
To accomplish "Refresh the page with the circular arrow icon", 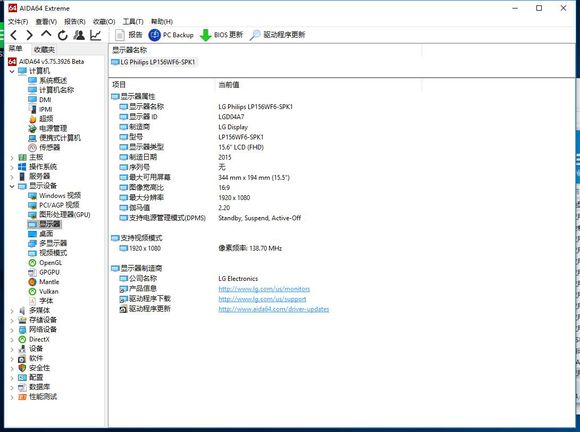I will pos(63,35).
